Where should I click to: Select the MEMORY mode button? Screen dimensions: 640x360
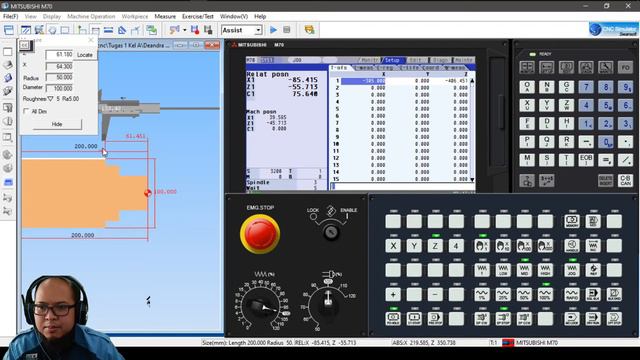(x=572, y=221)
